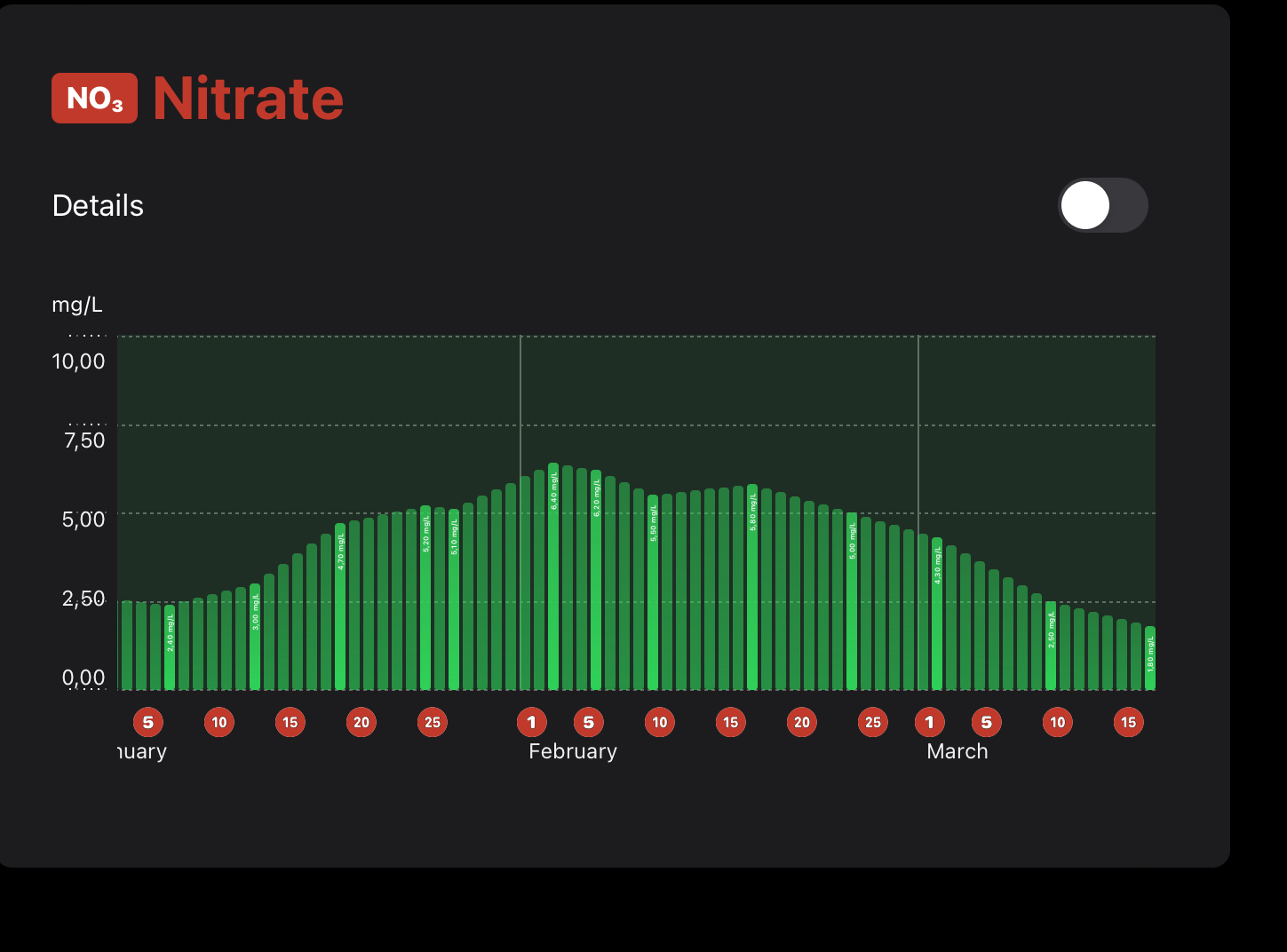Click the red NO₃ badge icon
The height and width of the screenshot is (952, 1287).
tap(94, 99)
